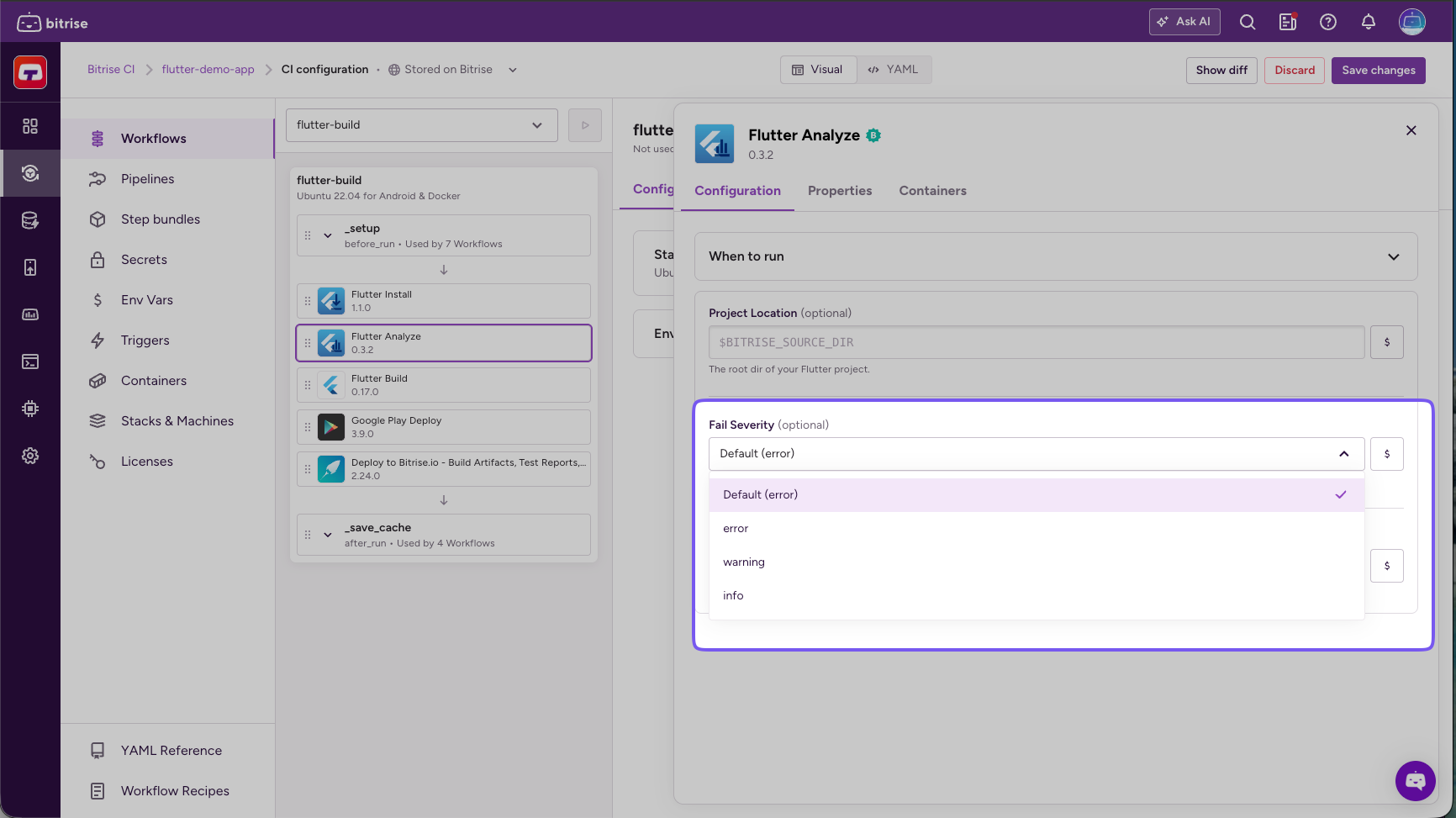The height and width of the screenshot is (818, 1456).
Task: Open Pipelines in sidebar
Action: click(x=168, y=179)
